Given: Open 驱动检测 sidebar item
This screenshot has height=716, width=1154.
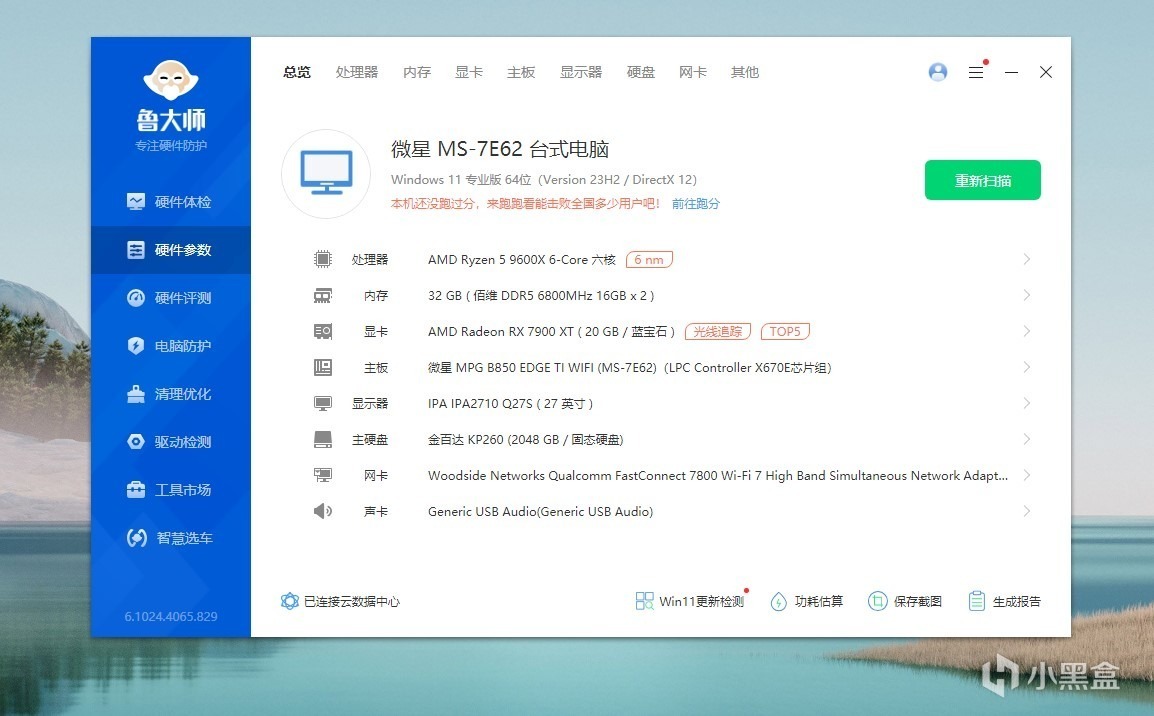Looking at the screenshot, I should (170, 442).
